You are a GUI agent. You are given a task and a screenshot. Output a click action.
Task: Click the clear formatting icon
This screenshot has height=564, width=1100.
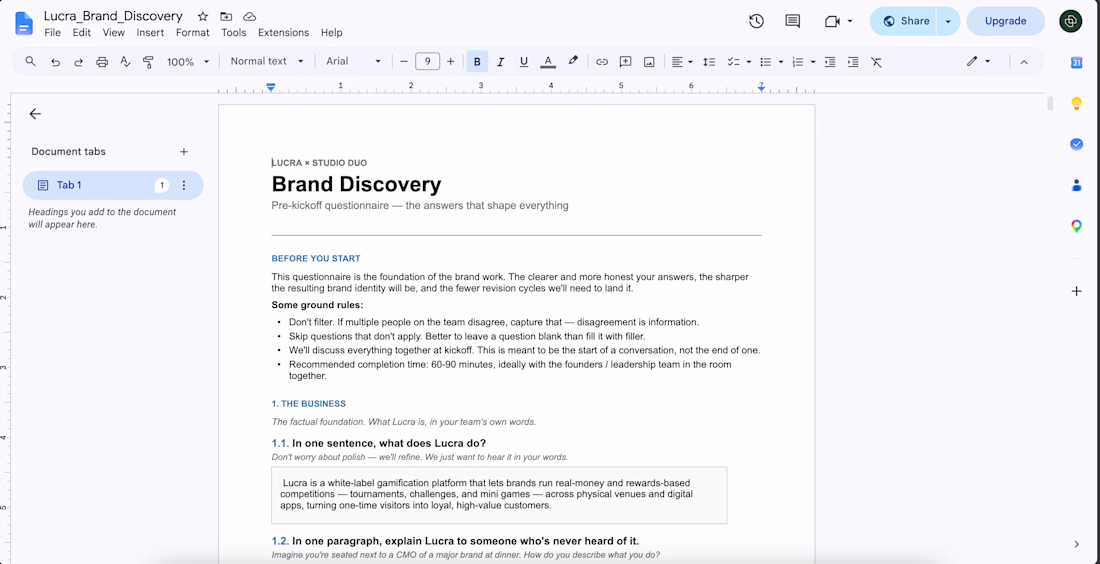pyautogui.click(x=876, y=62)
